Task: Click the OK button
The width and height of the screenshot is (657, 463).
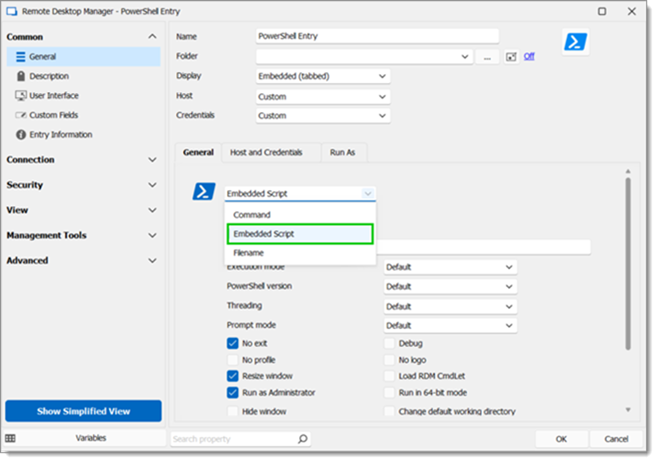Action: (x=561, y=439)
